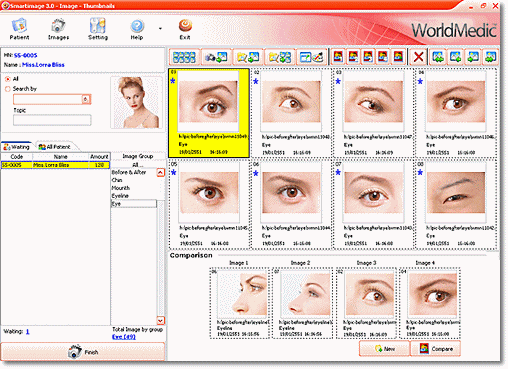Click the camera capture-to-image icon

216,57
